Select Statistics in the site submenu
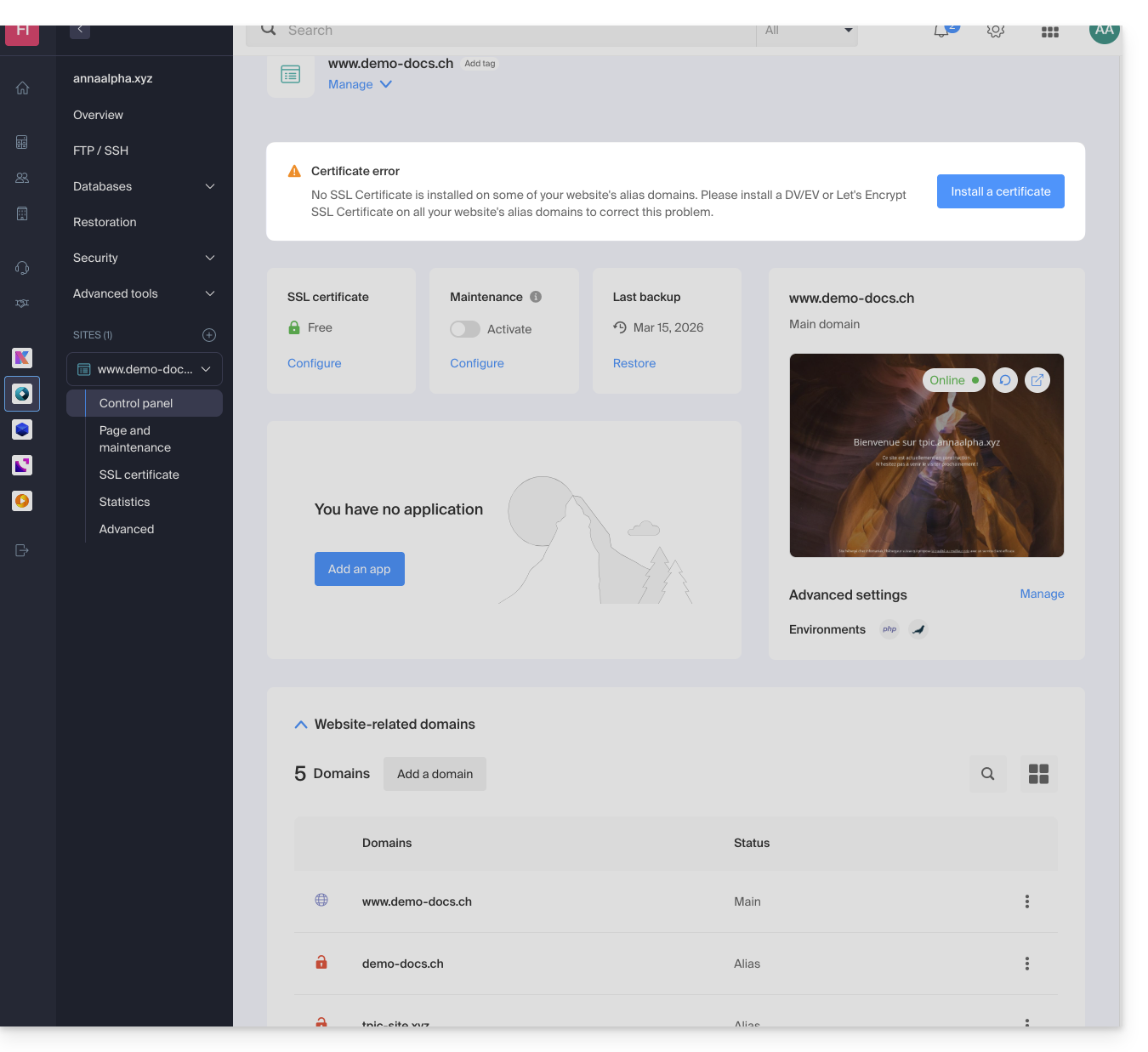The image size is (1148, 1052). coord(124,502)
